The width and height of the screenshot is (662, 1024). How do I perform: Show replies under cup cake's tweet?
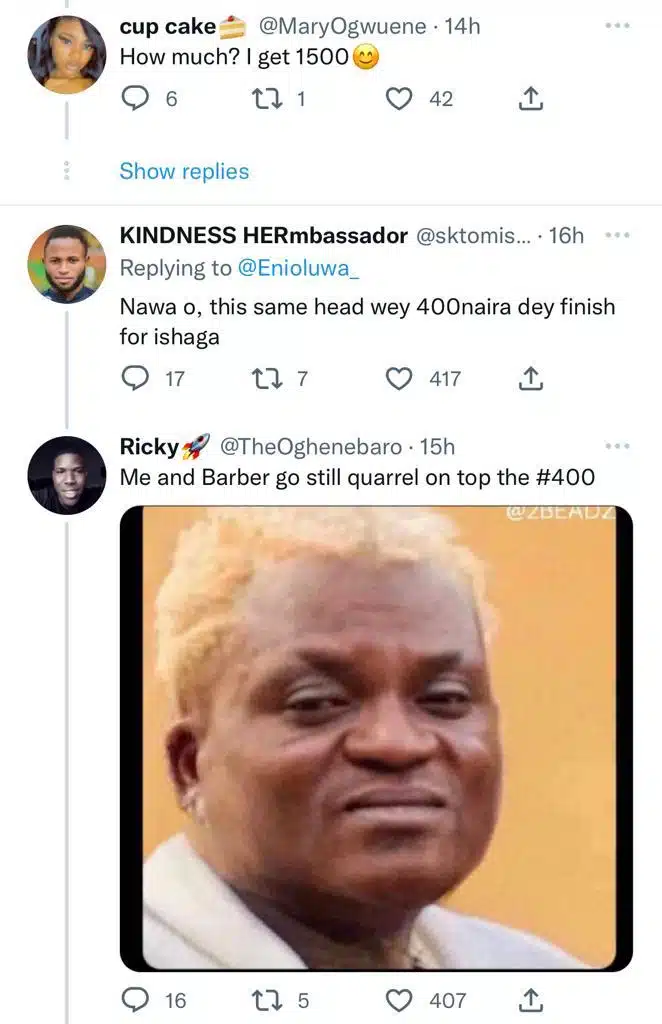(184, 171)
